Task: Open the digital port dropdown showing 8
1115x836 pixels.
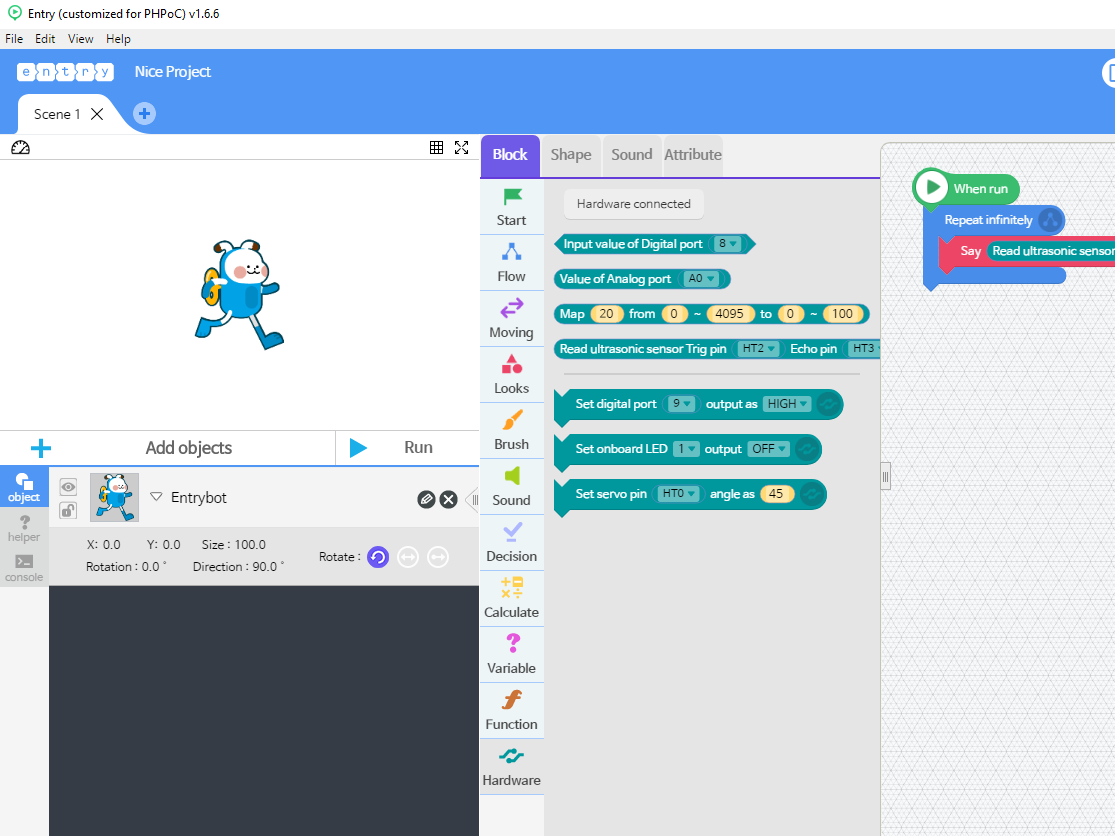Action: pyautogui.click(x=729, y=243)
